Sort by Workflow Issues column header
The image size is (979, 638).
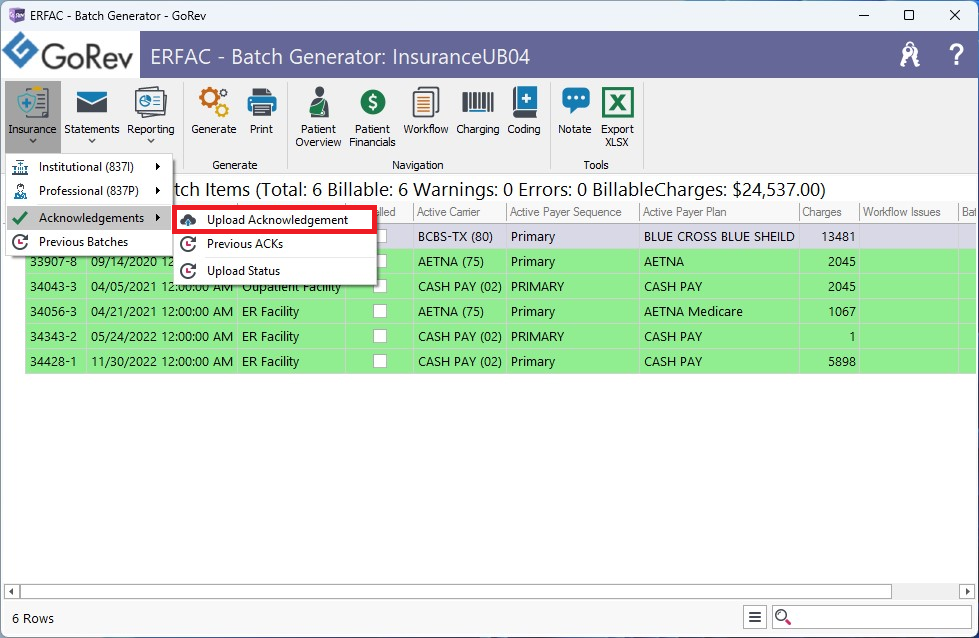point(909,212)
